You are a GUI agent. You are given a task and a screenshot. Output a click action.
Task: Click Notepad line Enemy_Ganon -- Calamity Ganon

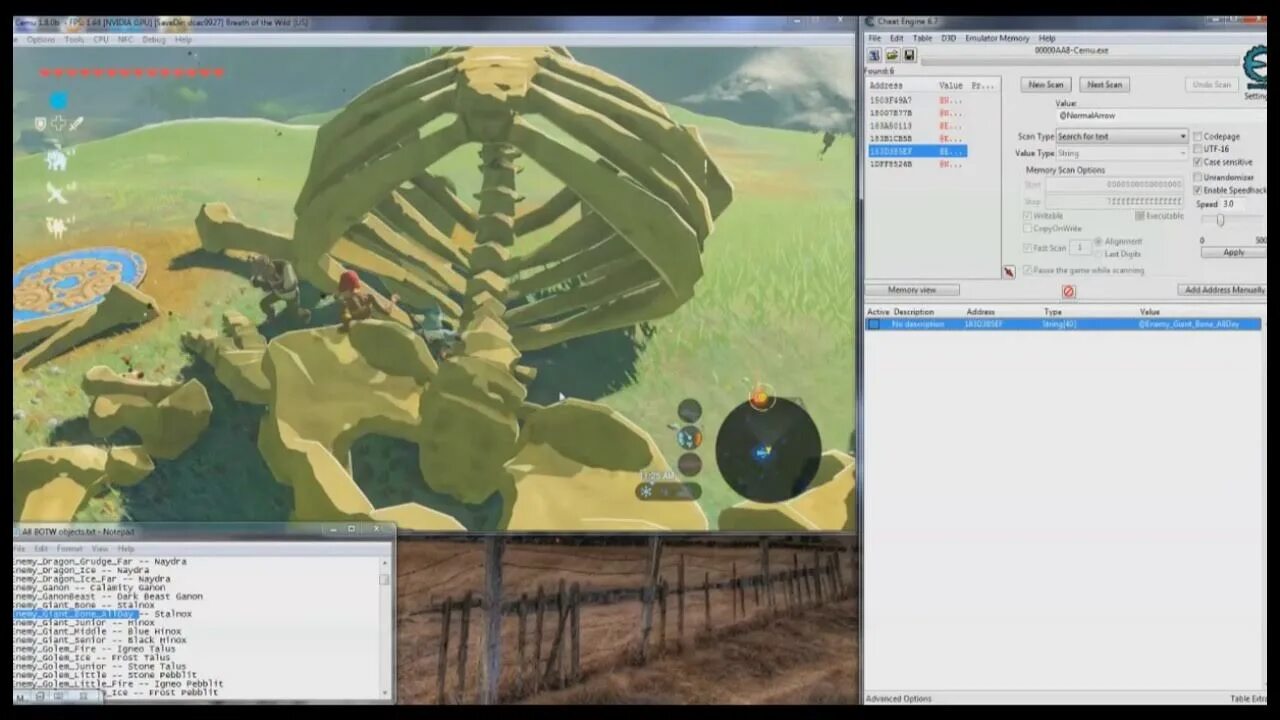89,587
